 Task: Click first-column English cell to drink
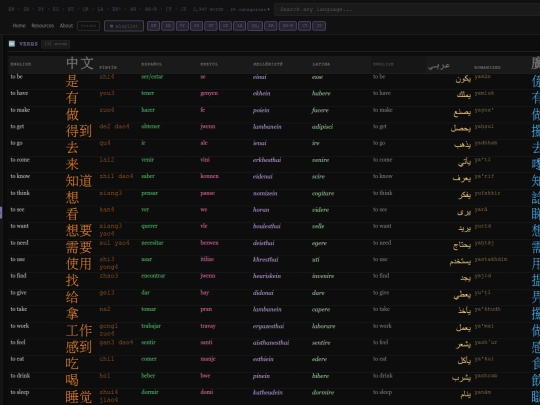(20, 375)
